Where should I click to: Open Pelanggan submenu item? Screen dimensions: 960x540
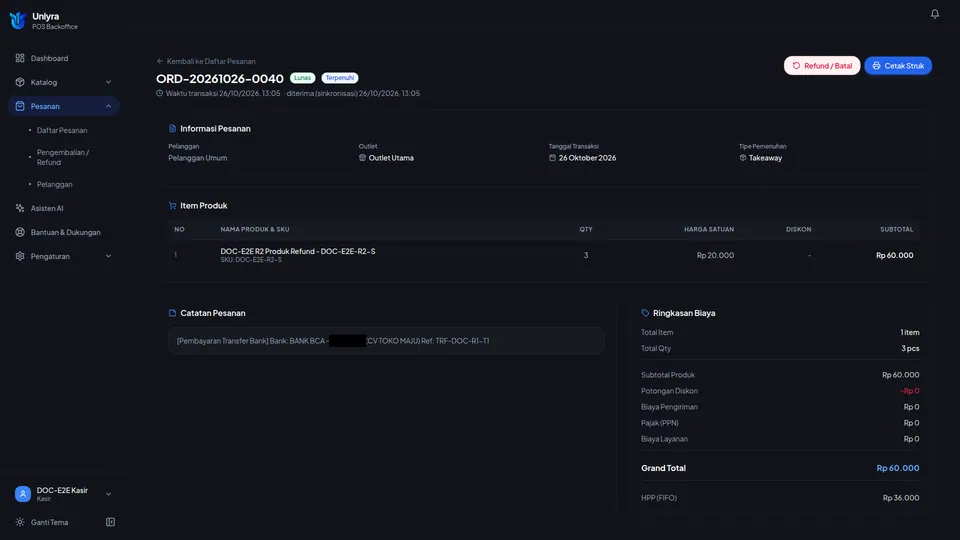point(54,184)
